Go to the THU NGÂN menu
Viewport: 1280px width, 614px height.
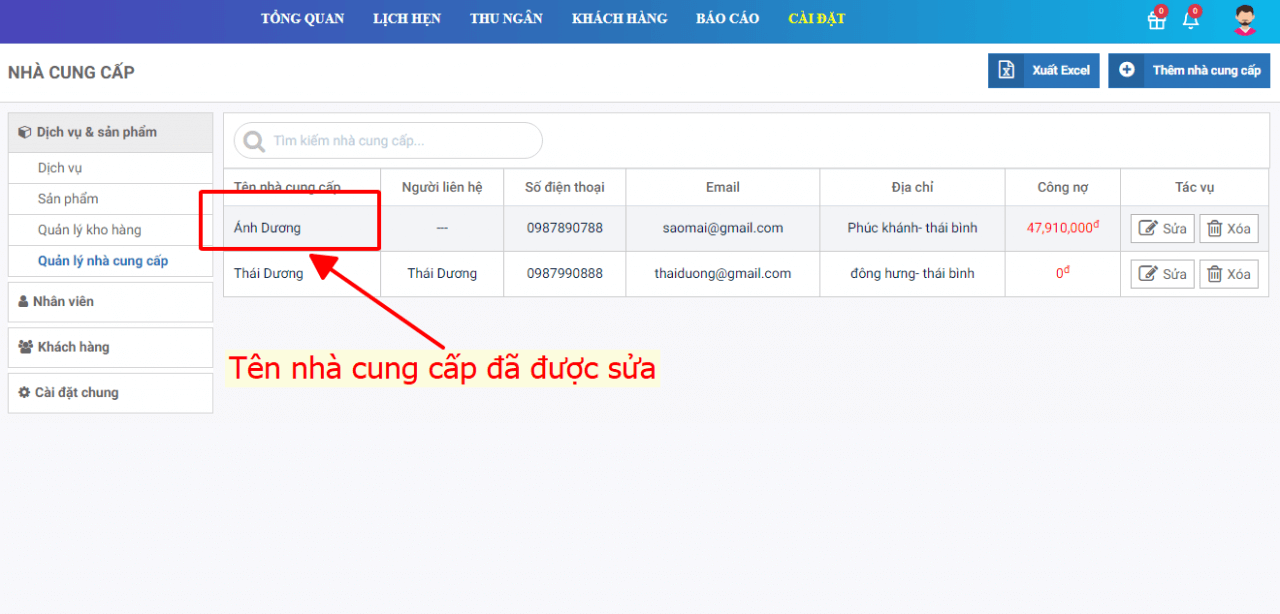point(506,19)
